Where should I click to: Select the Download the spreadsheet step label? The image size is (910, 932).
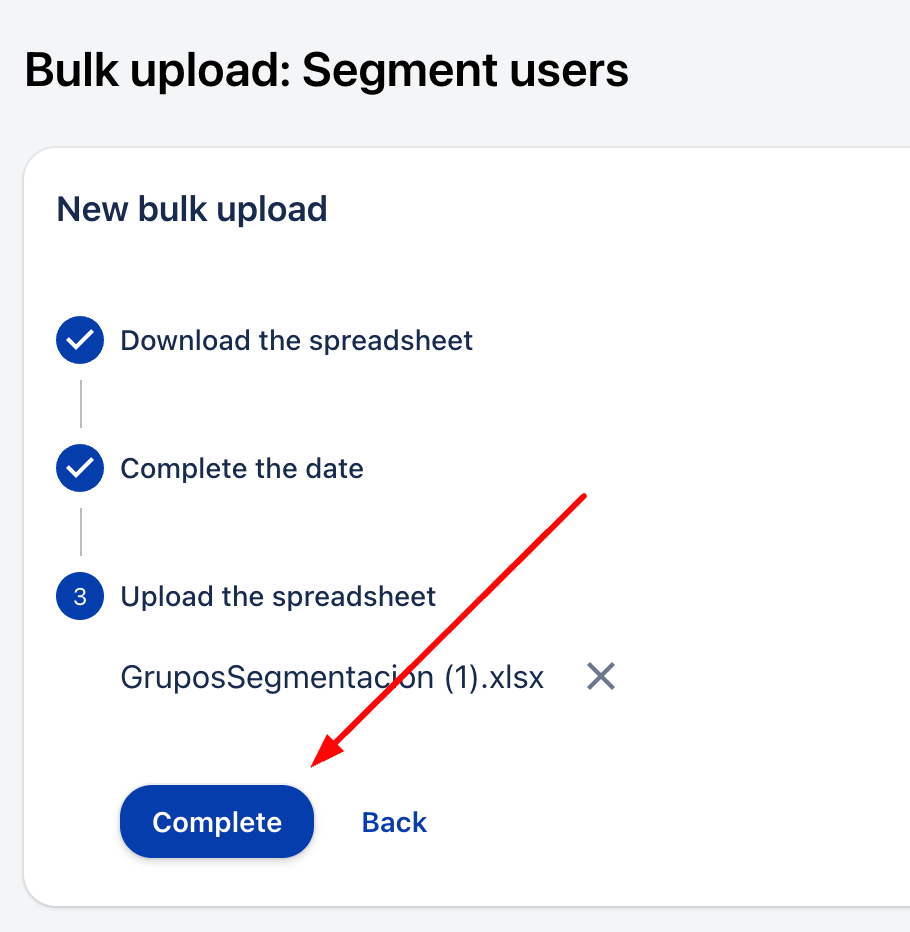pos(296,340)
